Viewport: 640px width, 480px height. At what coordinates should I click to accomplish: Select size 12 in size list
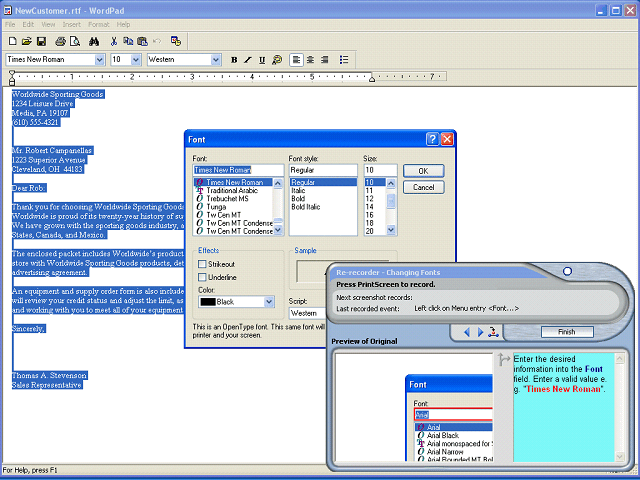pos(369,199)
